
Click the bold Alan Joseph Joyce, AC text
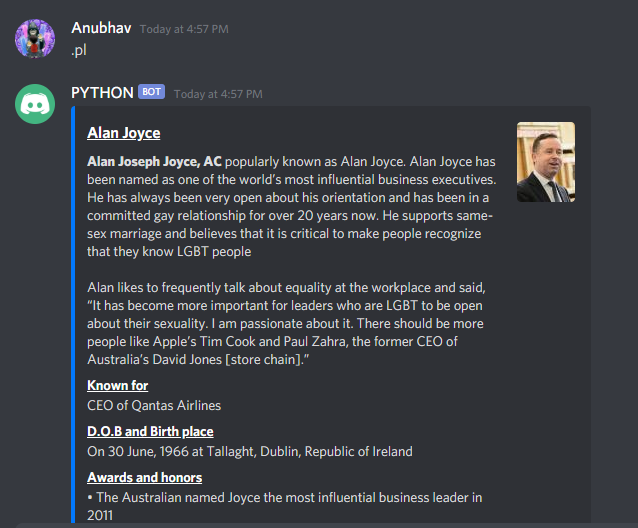coord(154,161)
